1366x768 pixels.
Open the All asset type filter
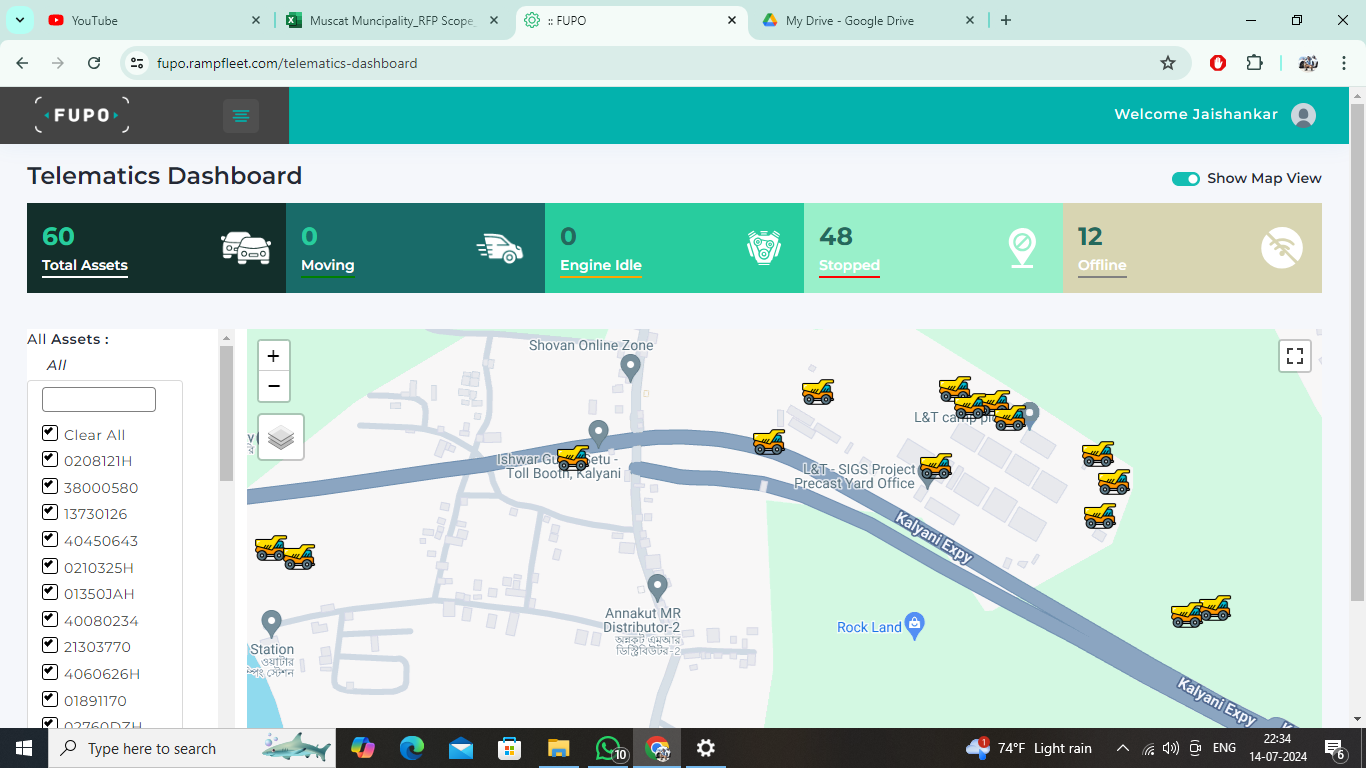point(56,364)
